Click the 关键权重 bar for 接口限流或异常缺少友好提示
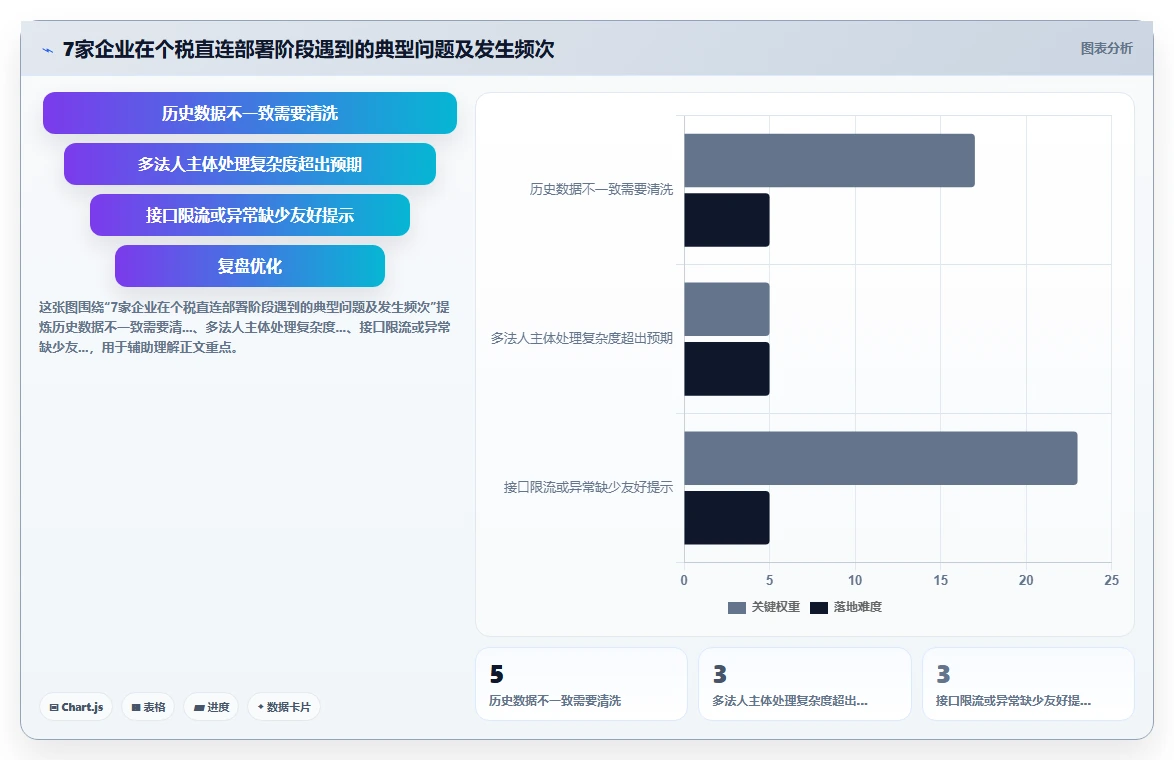 (880, 457)
